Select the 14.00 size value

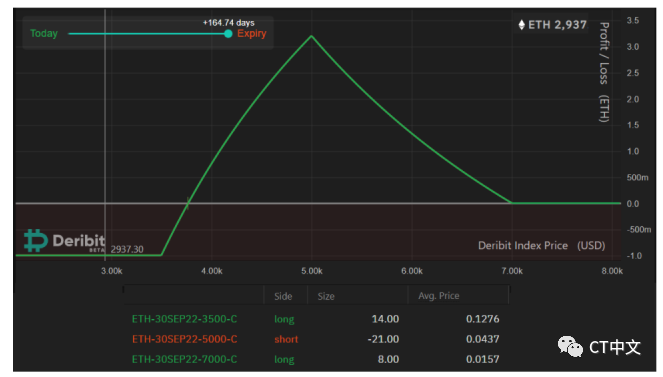tap(385, 319)
